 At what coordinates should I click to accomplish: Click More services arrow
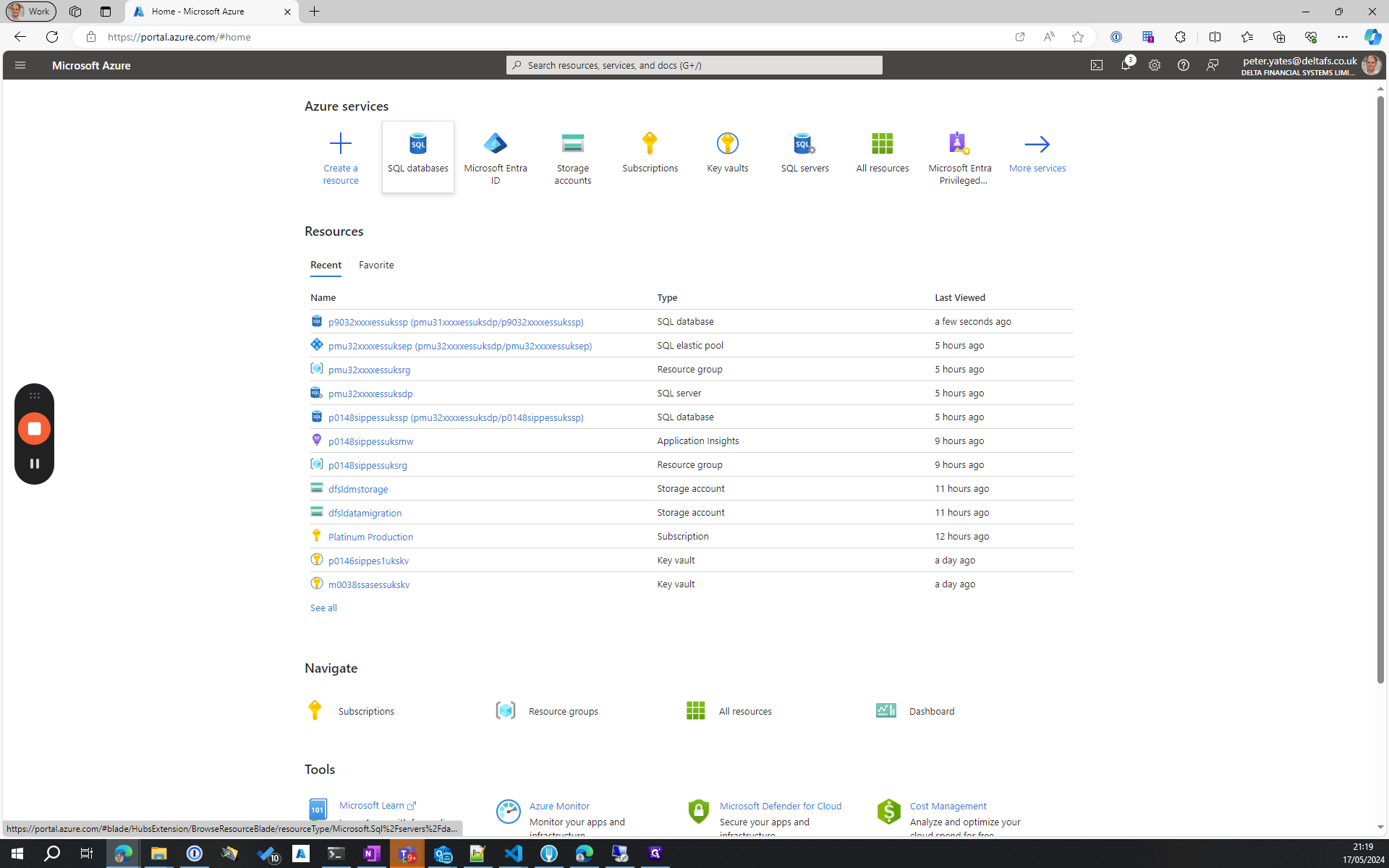click(x=1037, y=144)
